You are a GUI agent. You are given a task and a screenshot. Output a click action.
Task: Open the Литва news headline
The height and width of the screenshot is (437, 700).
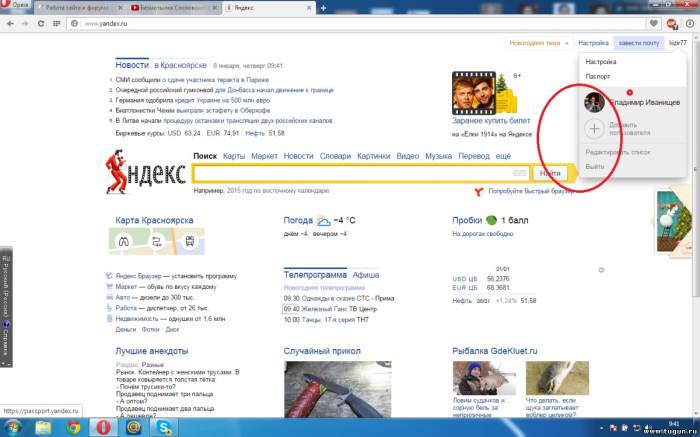point(224,121)
